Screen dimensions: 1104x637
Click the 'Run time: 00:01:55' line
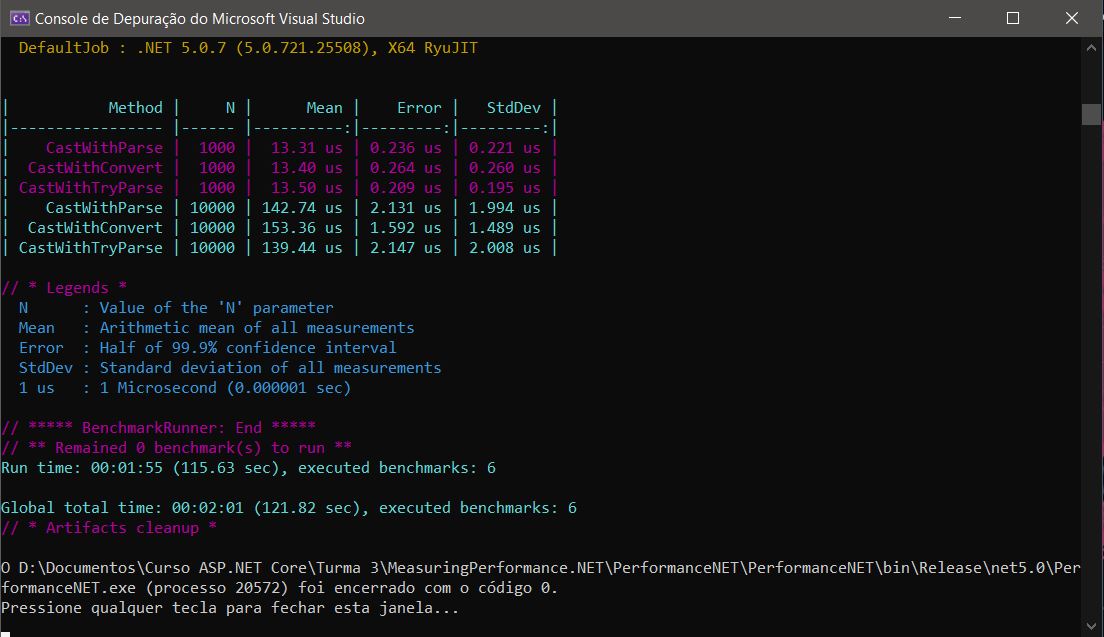click(x=249, y=467)
